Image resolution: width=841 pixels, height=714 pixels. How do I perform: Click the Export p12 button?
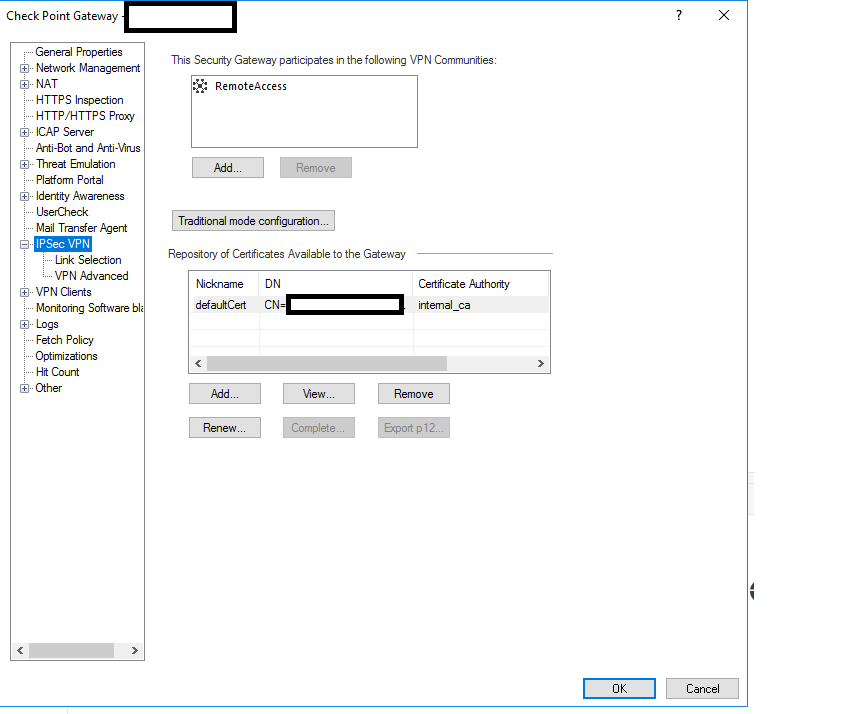click(414, 428)
